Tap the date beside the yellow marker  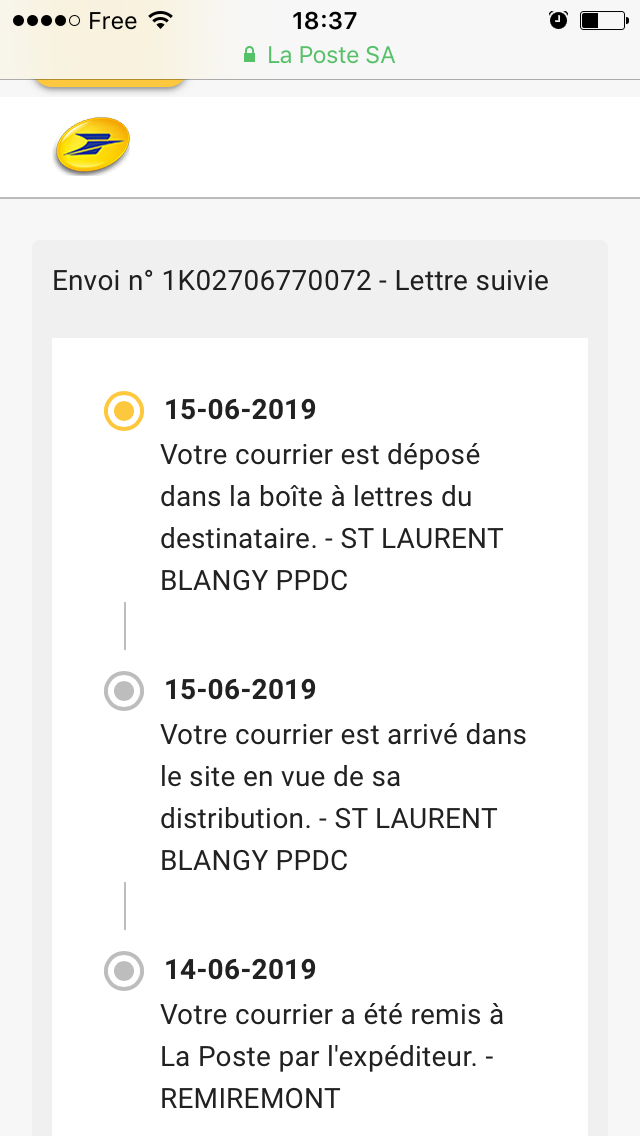coord(240,410)
